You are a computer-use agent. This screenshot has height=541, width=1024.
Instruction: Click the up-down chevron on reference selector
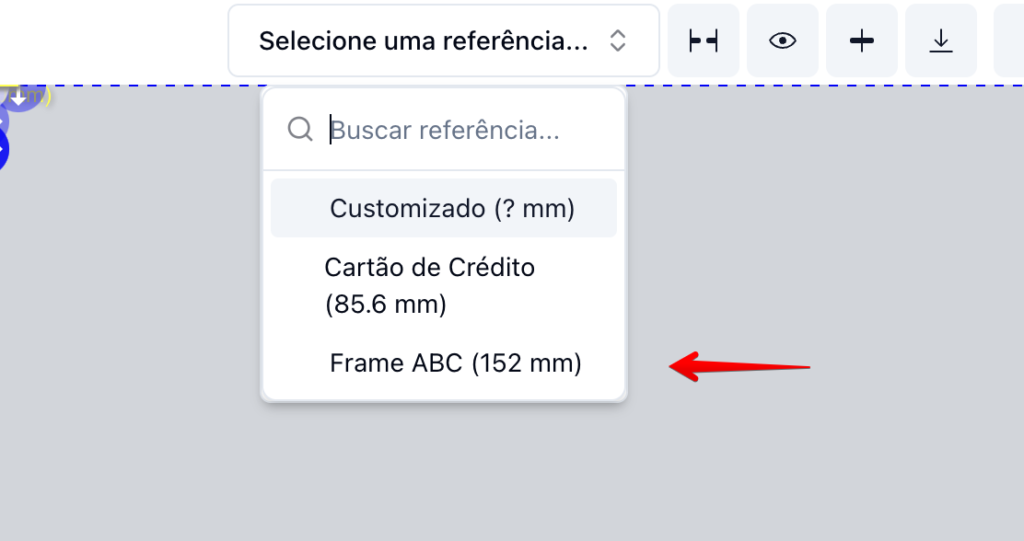tap(618, 41)
